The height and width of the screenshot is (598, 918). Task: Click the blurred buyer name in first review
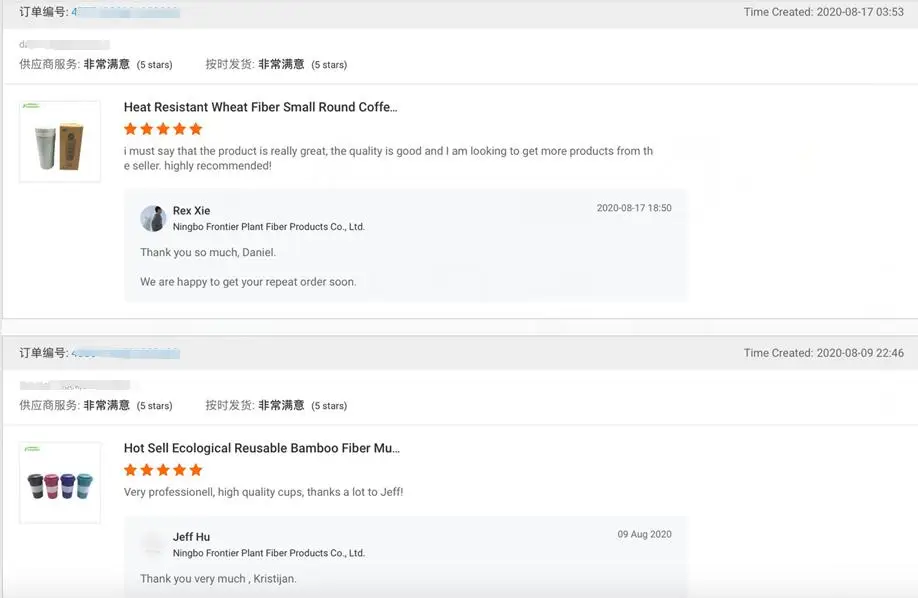click(x=65, y=44)
